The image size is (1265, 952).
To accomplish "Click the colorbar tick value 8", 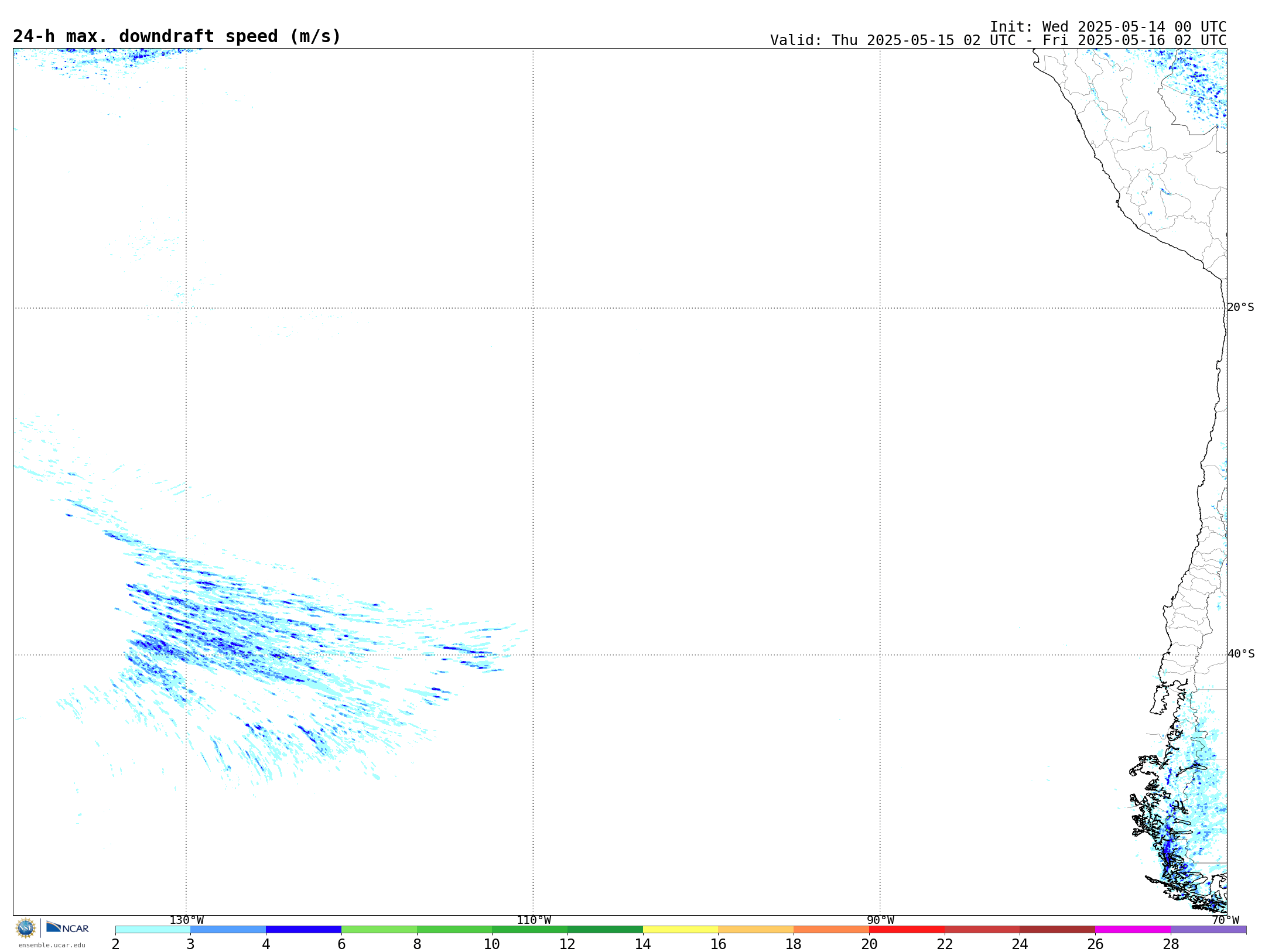I will coord(417,944).
